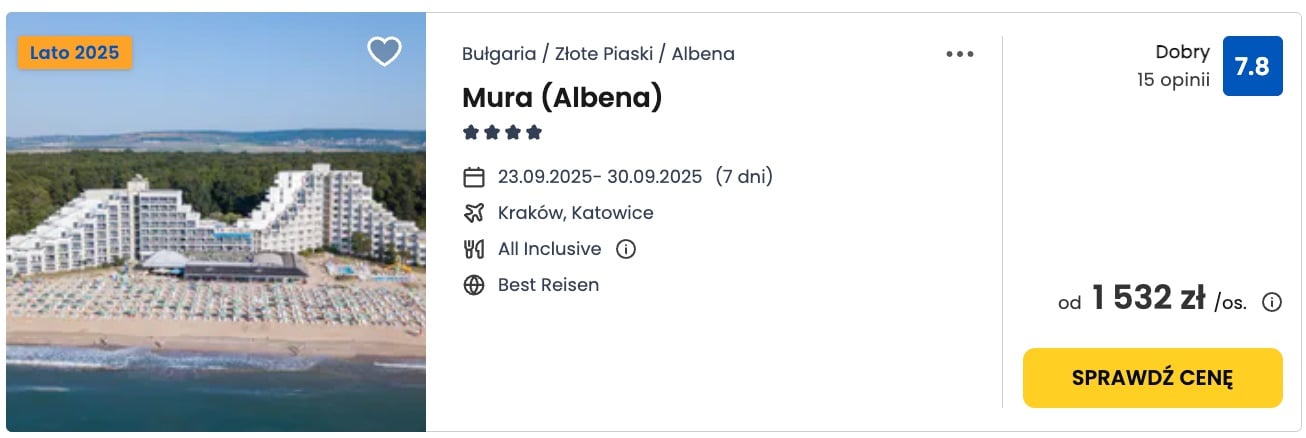Click the calendar icon by travel dates
The height and width of the screenshot is (438, 1306).
[474, 177]
